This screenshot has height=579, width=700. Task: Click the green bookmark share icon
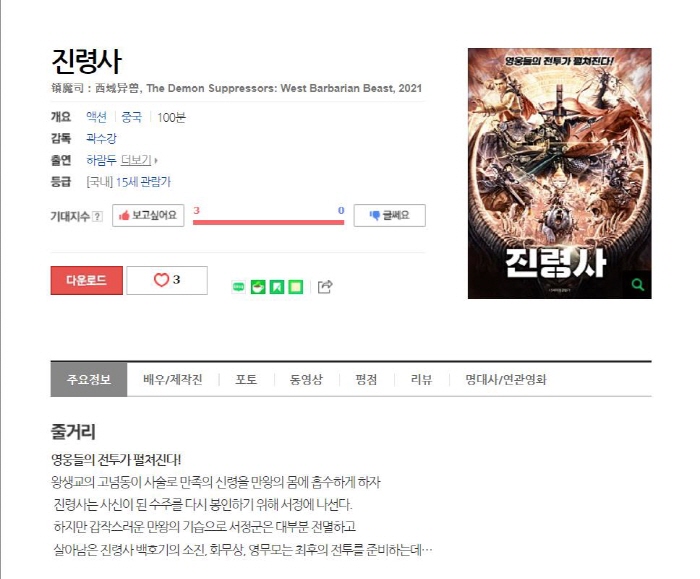point(277,287)
